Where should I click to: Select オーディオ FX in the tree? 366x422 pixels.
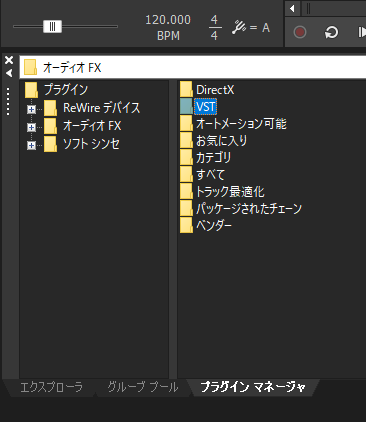click(x=92, y=126)
